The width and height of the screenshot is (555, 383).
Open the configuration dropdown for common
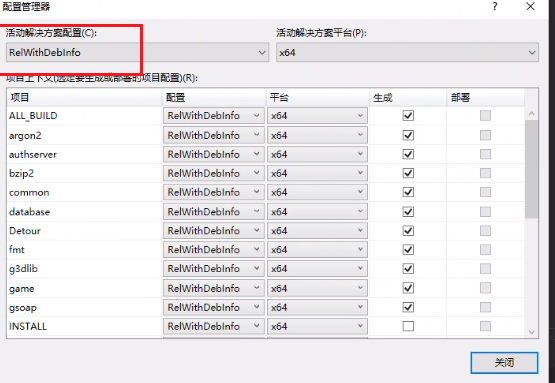[x=214, y=192]
